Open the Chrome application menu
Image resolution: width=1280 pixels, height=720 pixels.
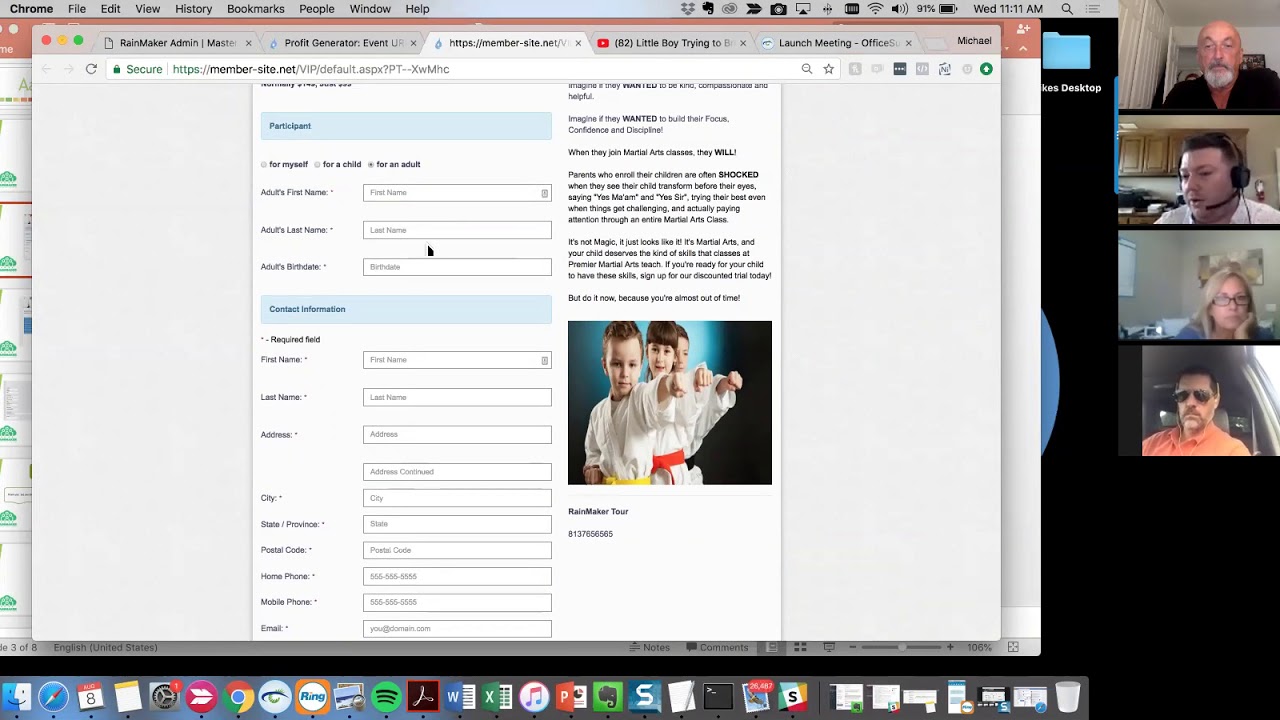[31, 9]
